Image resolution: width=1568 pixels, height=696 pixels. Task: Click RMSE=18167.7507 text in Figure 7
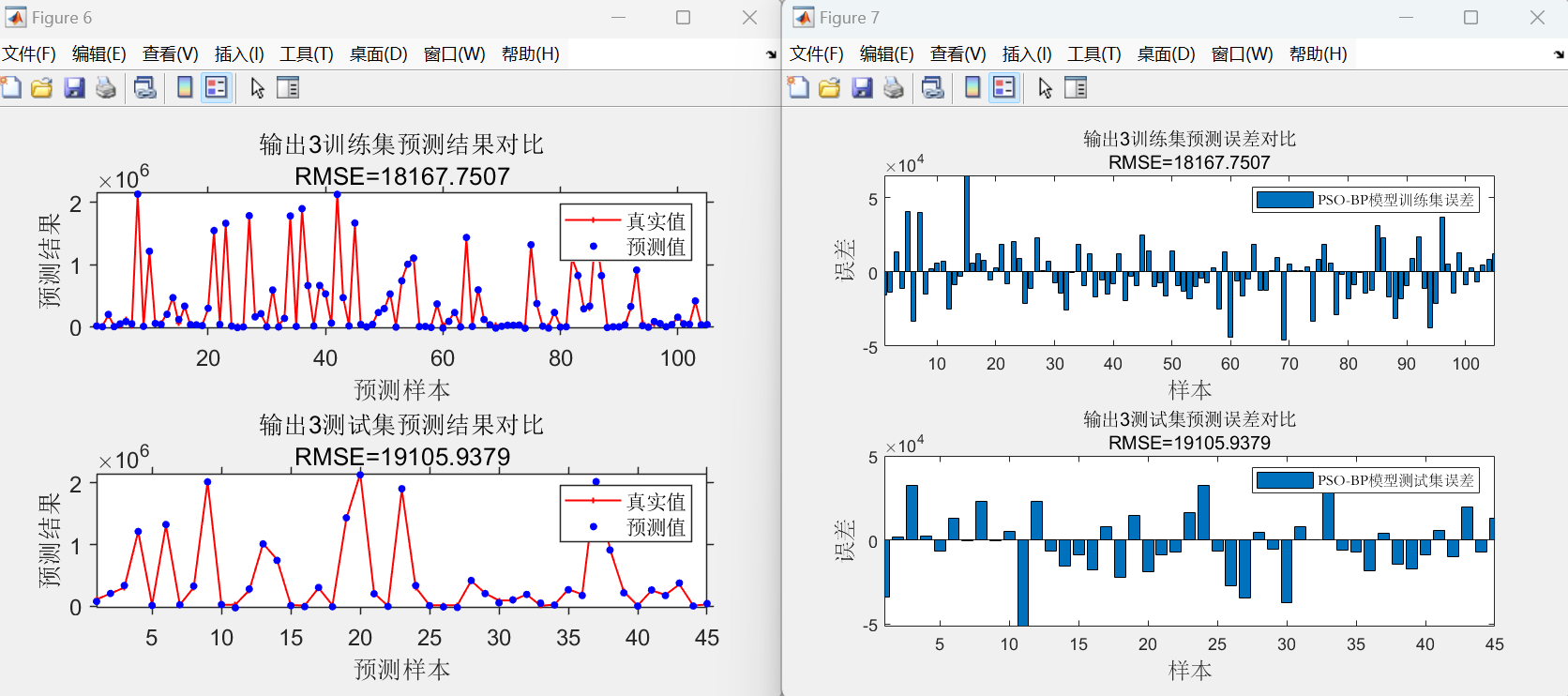click(x=1190, y=162)
